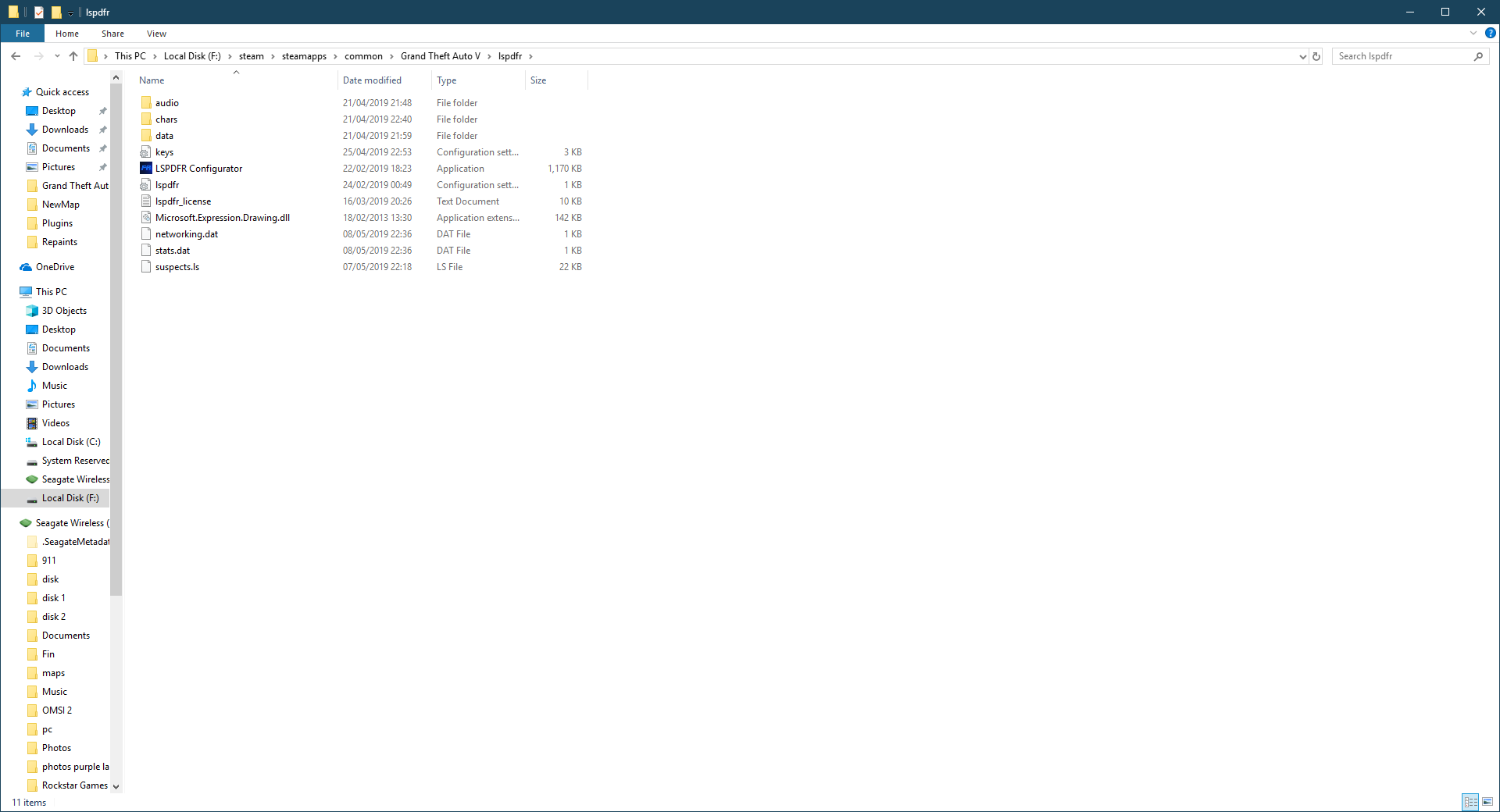
Task: Switch to the Home ribbon tab
Action: (67, 34)
